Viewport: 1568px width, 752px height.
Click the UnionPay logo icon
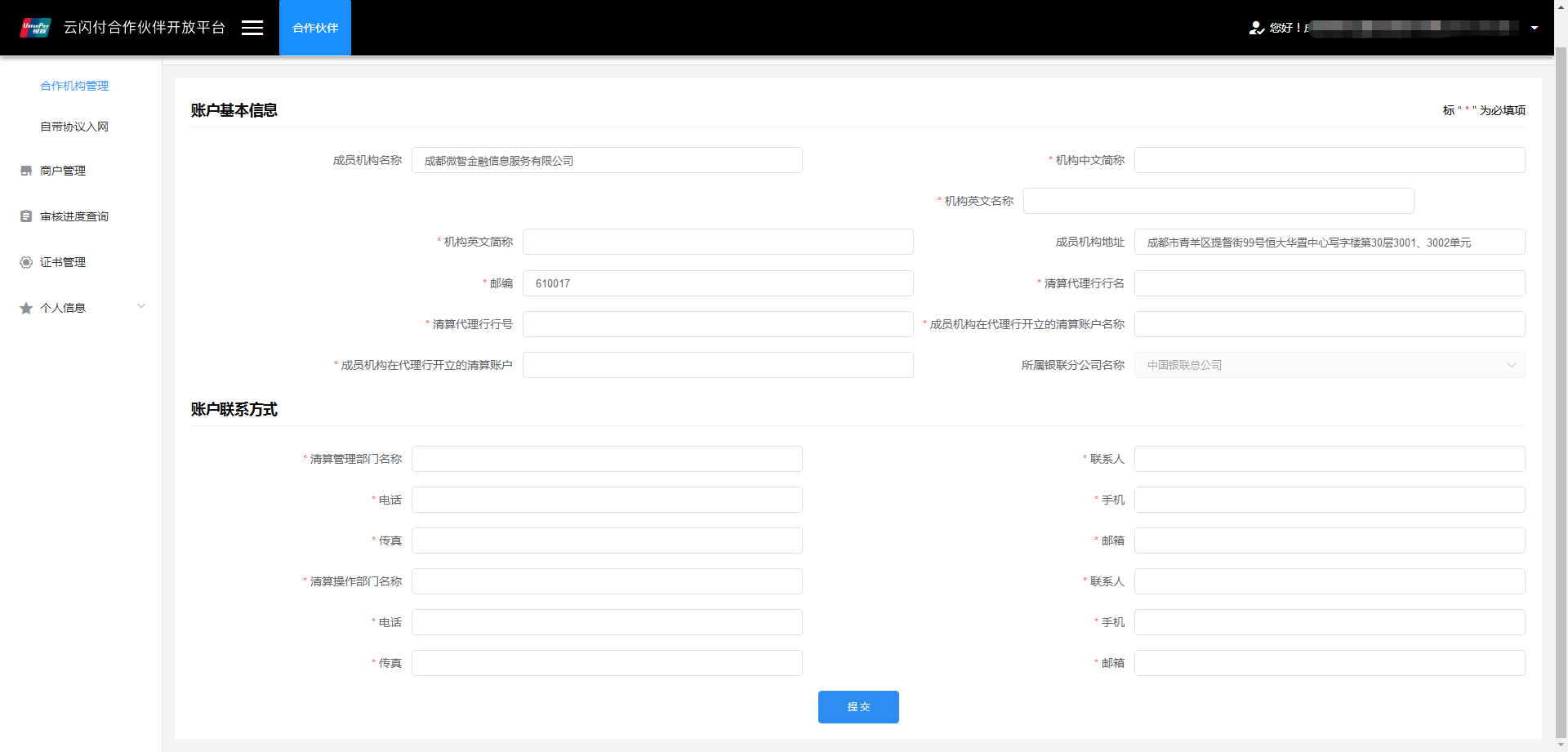(x=36, y=28)
